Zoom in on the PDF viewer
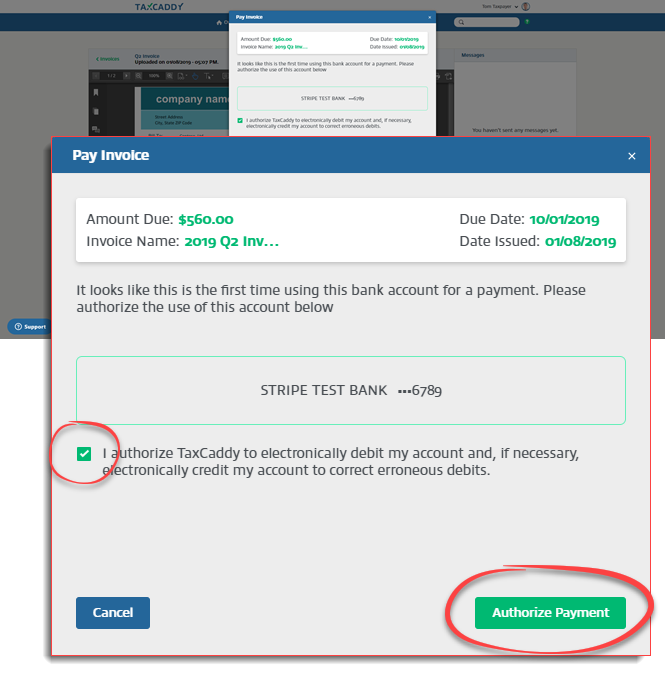This screenshot has width=665, height=677. click(170, 76)
